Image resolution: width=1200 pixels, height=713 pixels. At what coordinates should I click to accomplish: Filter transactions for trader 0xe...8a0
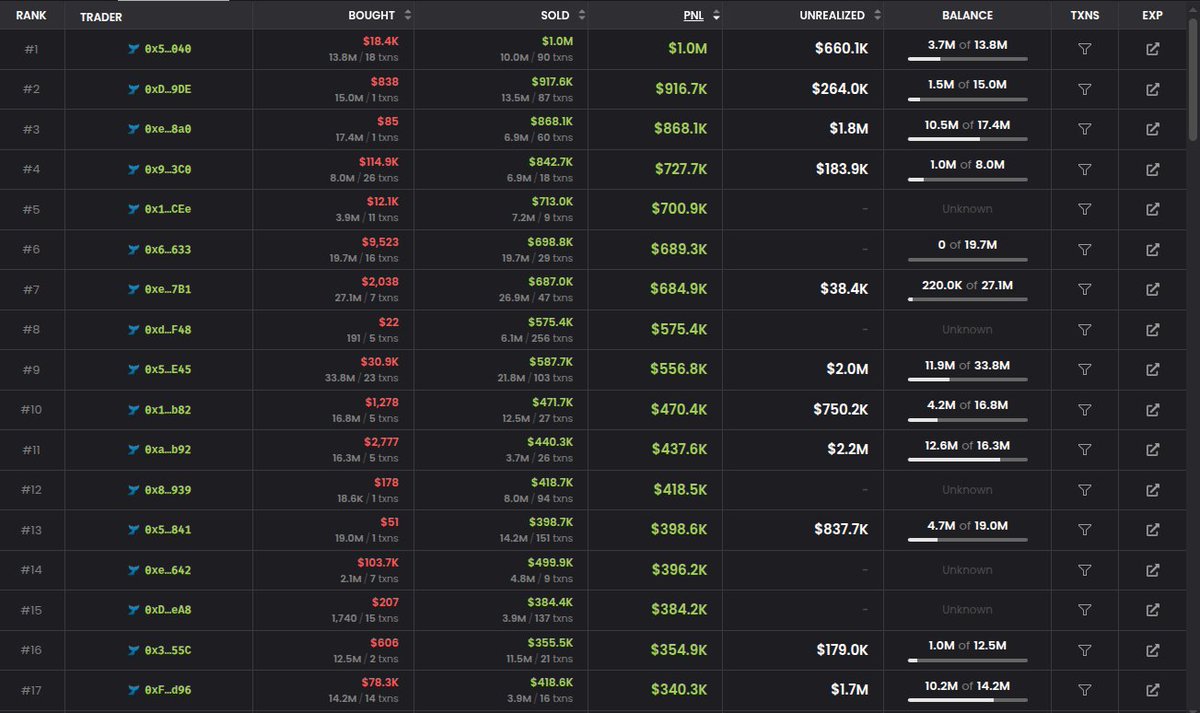pos(1084,129)
